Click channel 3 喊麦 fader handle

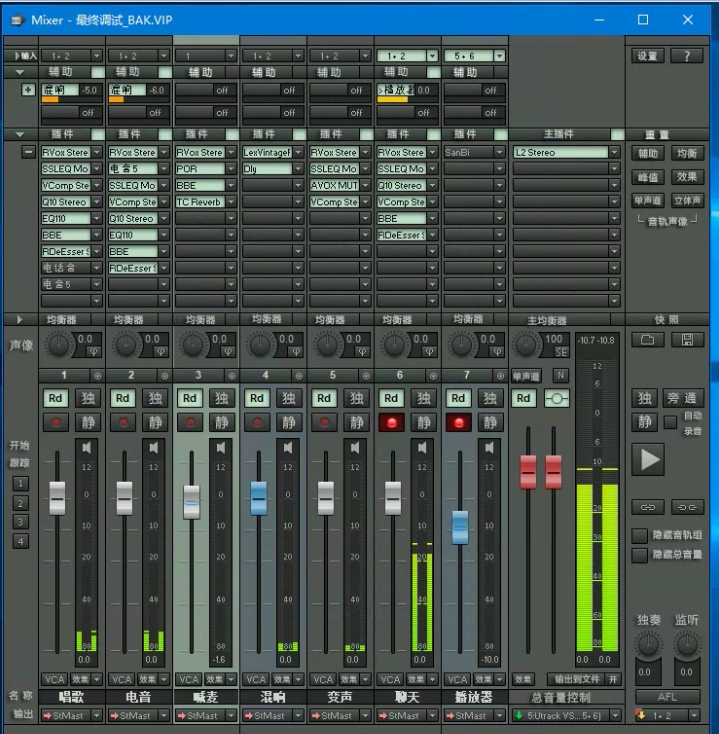point(191,502)
